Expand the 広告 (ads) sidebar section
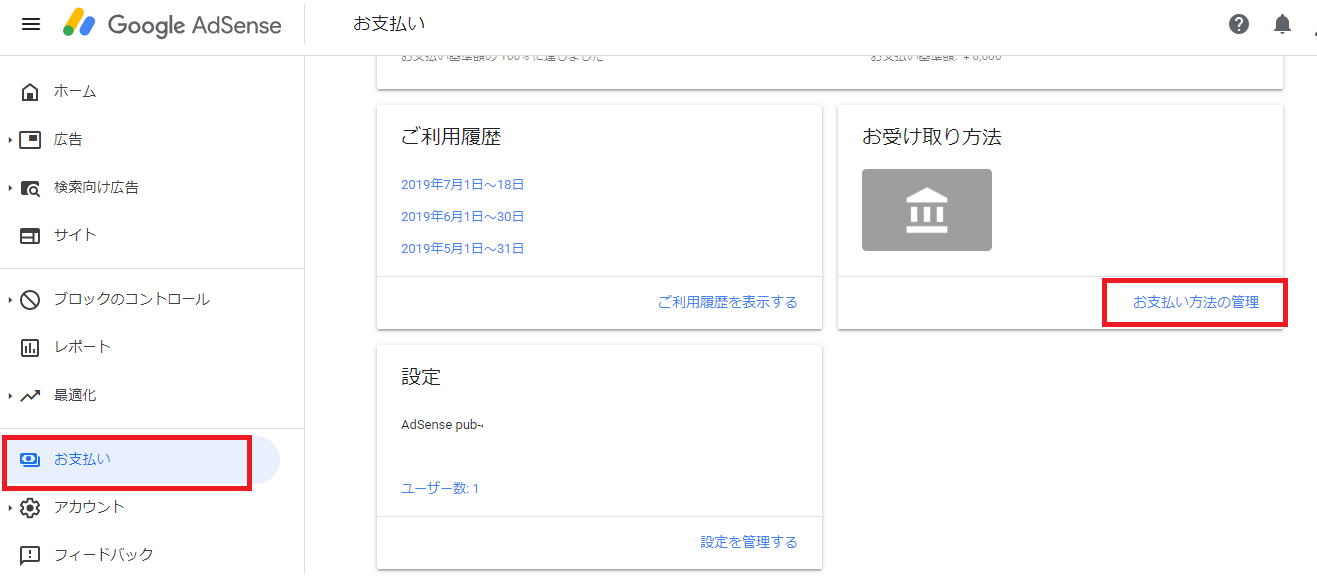Screen dimensions: 1317x581 pos(10,140)
